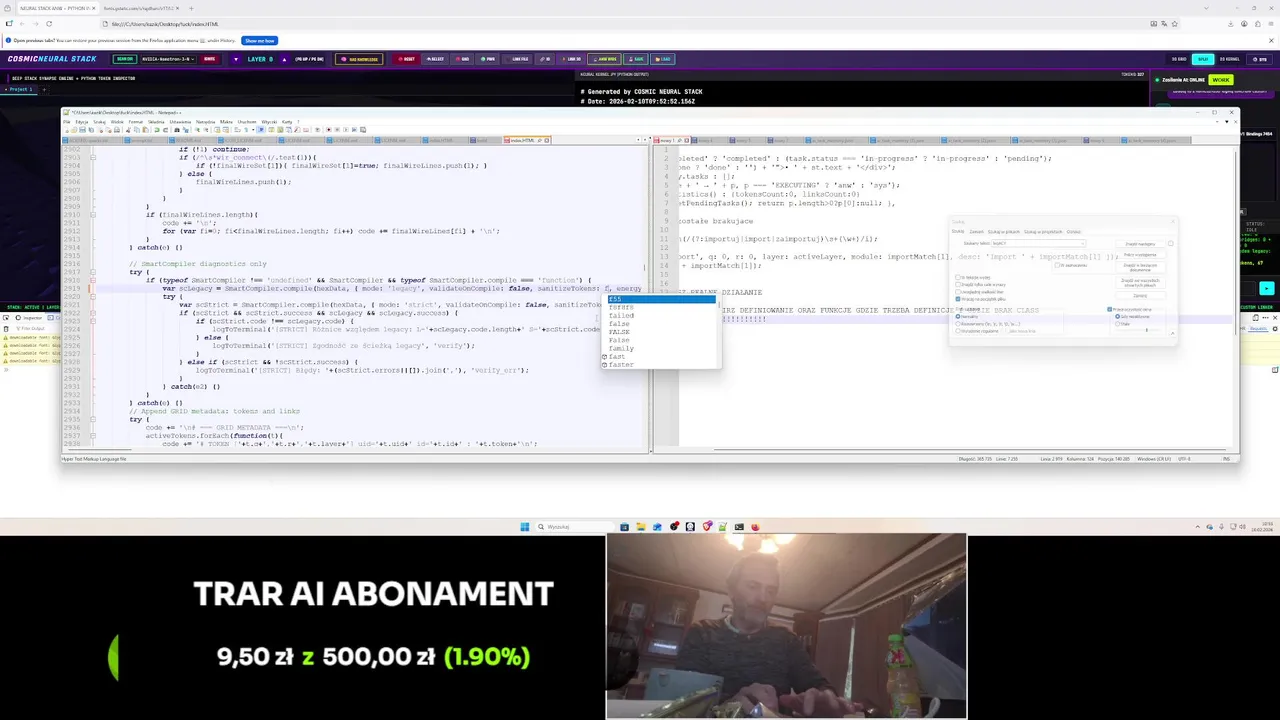Choose 'false' lowercase in the autocomplete list
The image size is (1280, 720).
tap(662, 324)
